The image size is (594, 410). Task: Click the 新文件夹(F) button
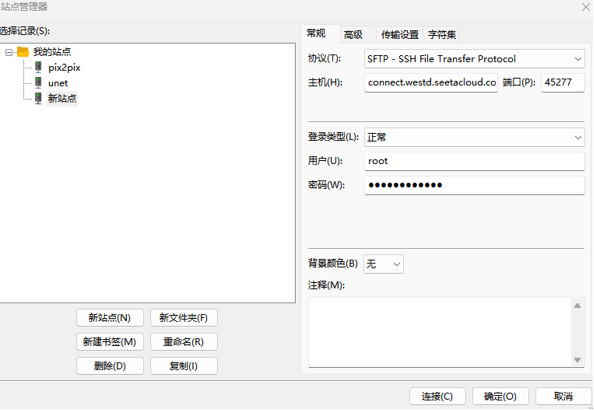[x=184, y=318]
